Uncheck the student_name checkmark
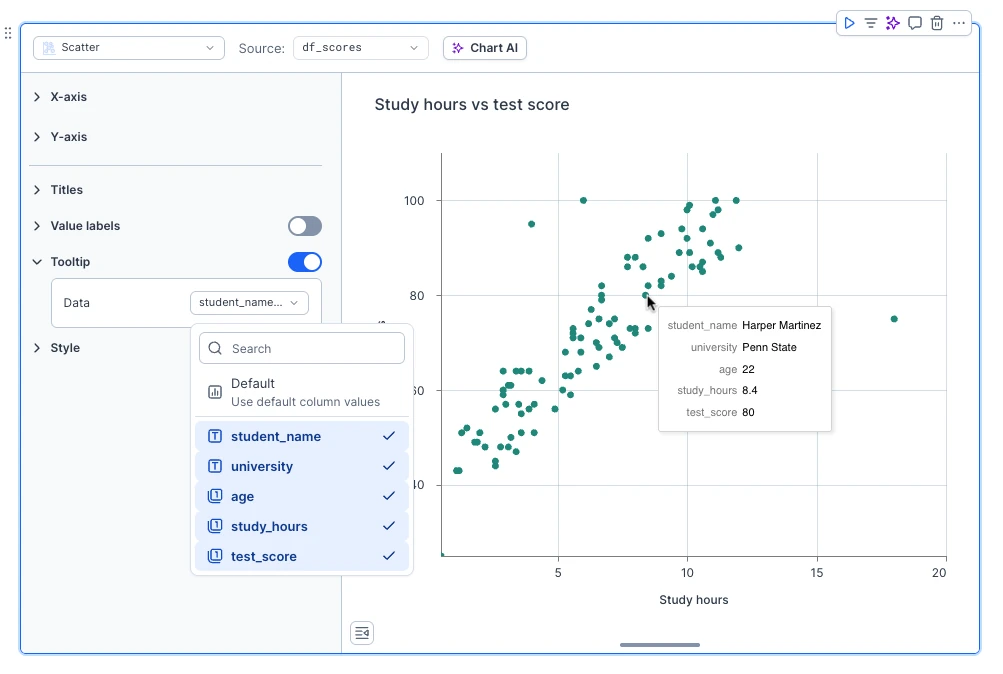The image size is (1003, 674). click(389, 436)
